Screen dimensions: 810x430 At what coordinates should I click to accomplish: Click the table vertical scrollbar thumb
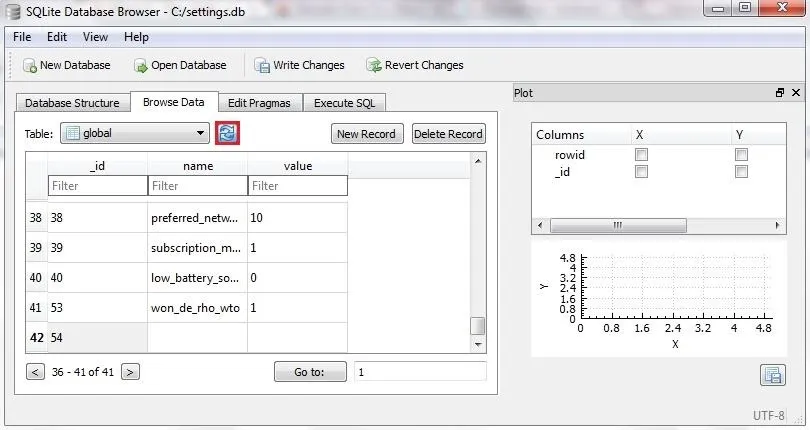pyautogui.click(x=478, y=326)
